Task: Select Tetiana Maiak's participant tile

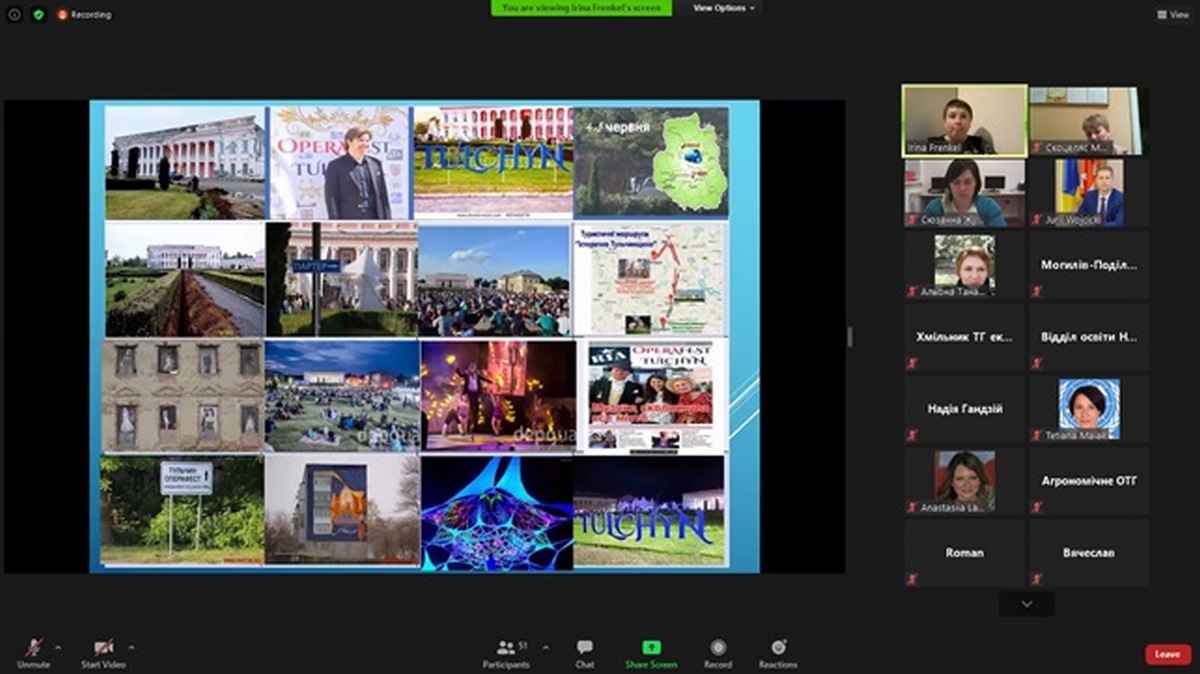Action: (x=1089, y=409)
